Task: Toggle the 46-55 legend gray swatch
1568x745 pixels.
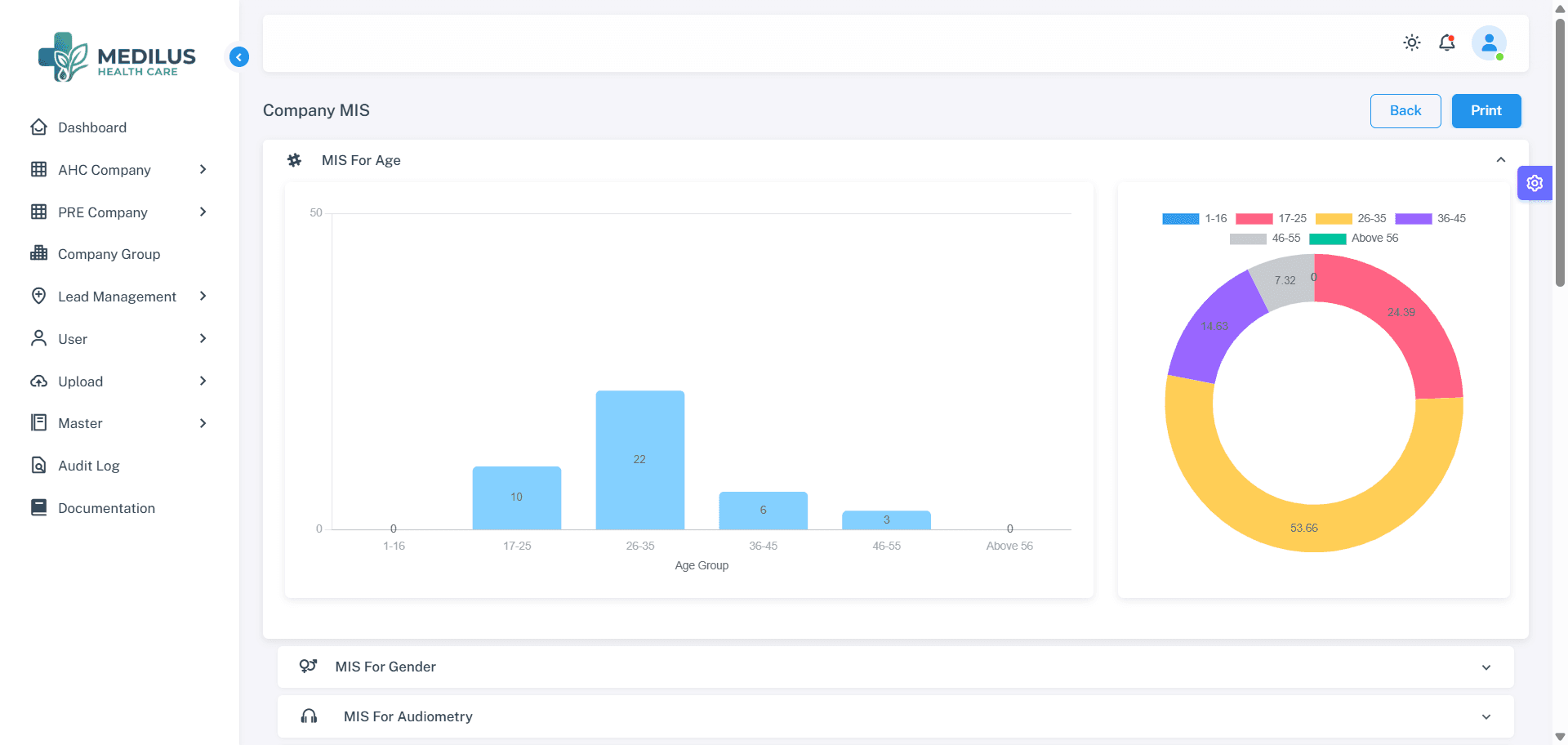Action: point(1248,239)
